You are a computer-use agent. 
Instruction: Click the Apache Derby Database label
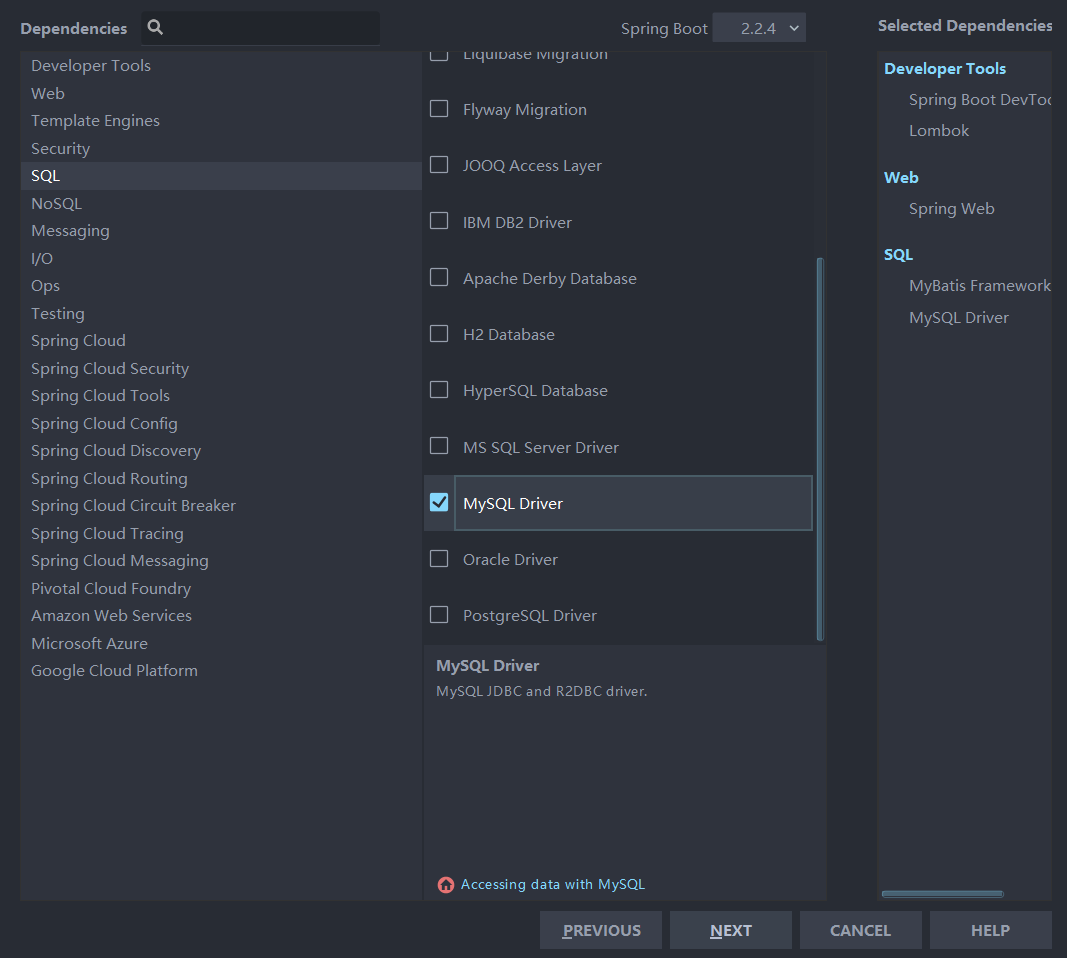pyautogui.click(x=550, y=278)
